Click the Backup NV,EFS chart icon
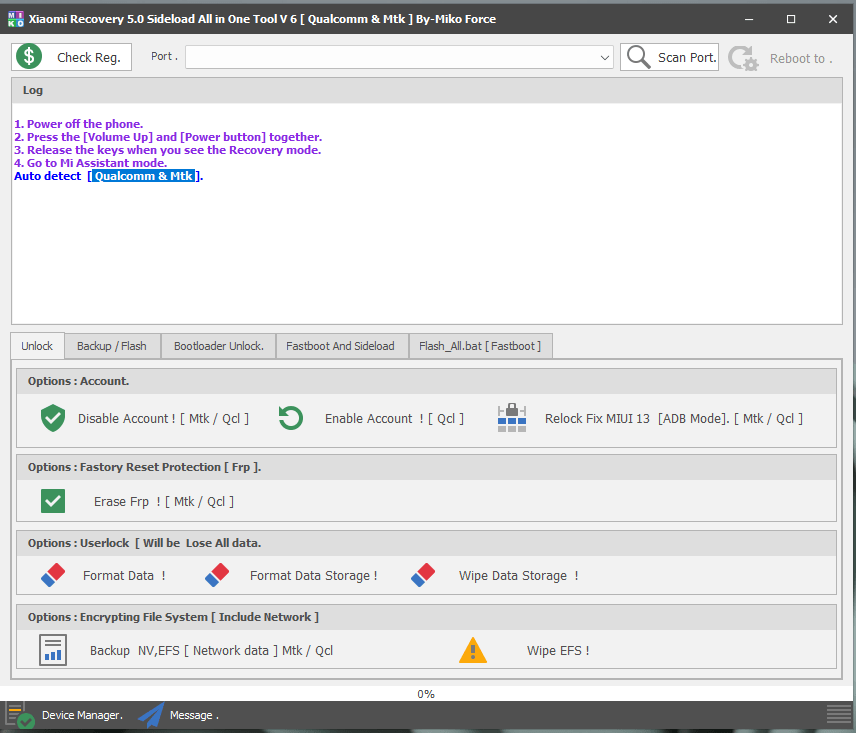 53,650
